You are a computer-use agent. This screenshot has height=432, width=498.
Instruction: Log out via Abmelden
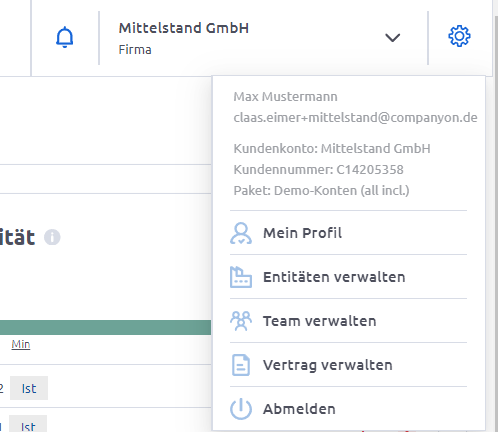348,409
